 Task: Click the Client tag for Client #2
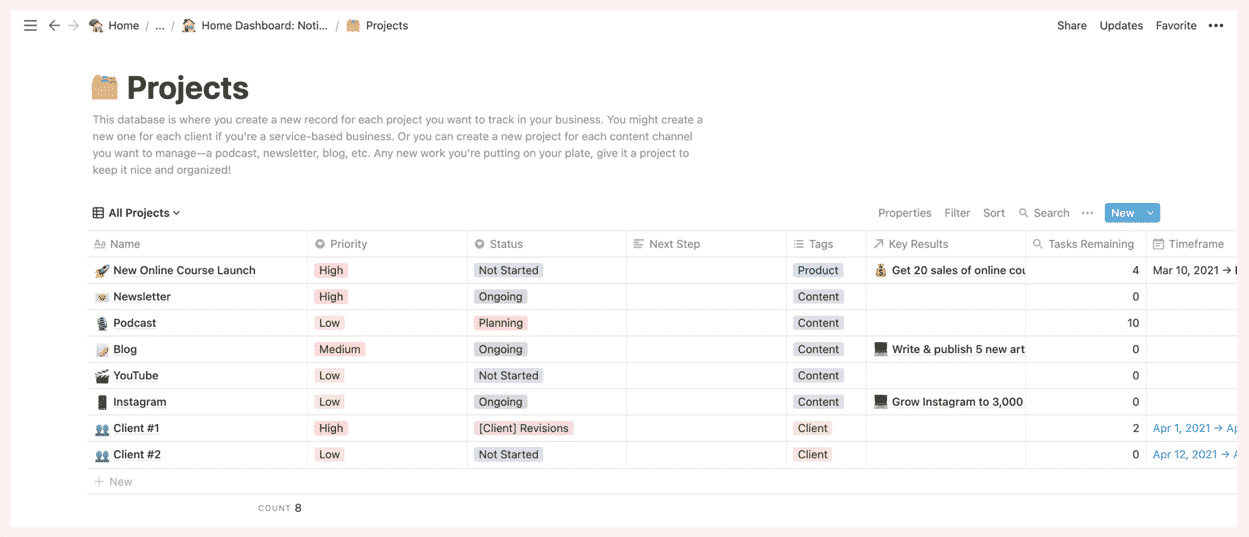pos(813,454)
